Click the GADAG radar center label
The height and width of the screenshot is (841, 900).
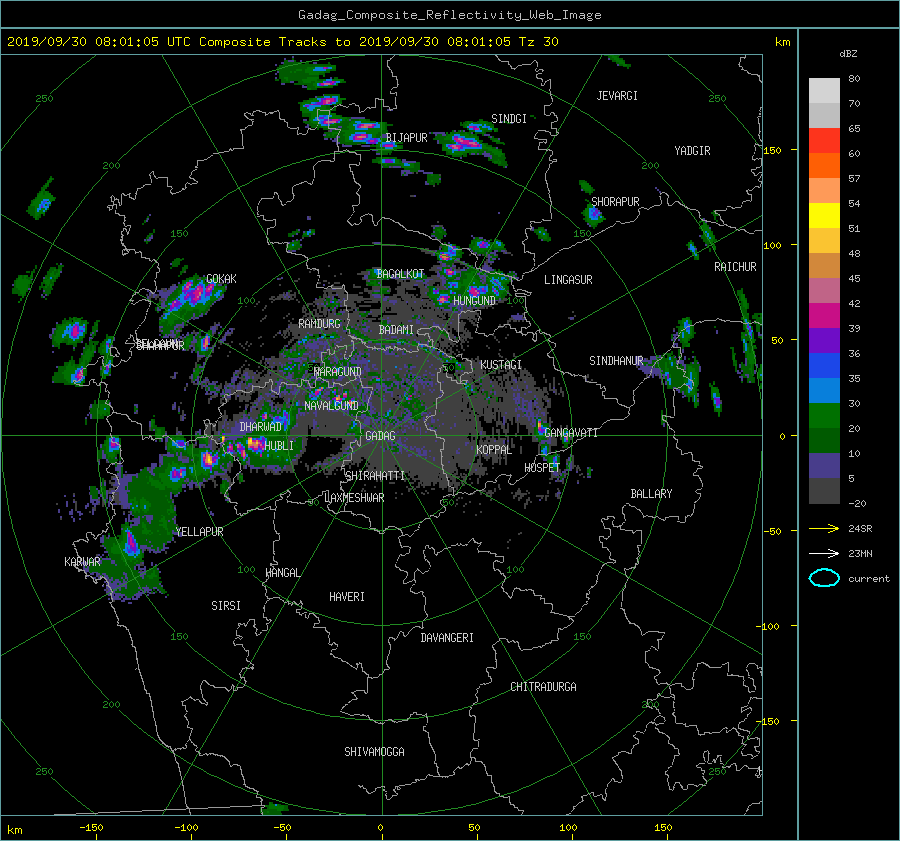(x=381, y=436)
